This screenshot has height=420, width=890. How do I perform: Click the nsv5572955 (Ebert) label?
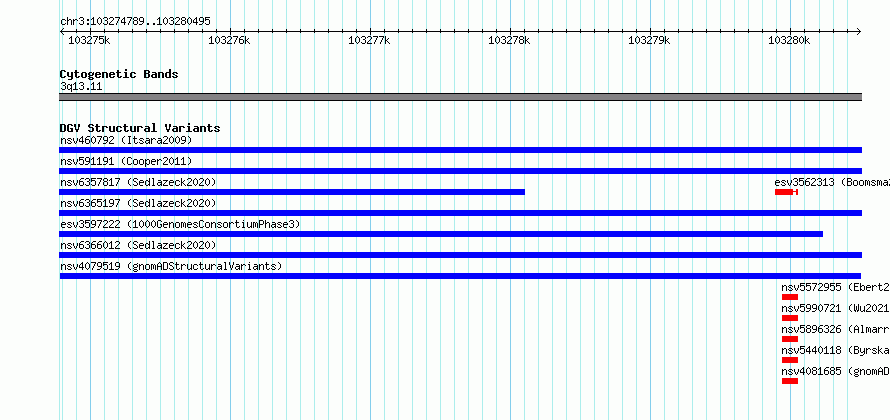tap(836, 287)
